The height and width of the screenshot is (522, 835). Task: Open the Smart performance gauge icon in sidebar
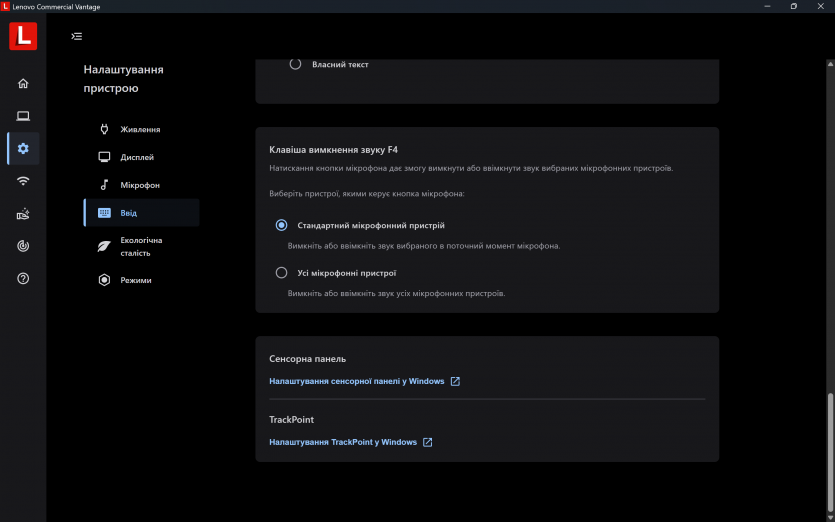[x=23, y=246]
